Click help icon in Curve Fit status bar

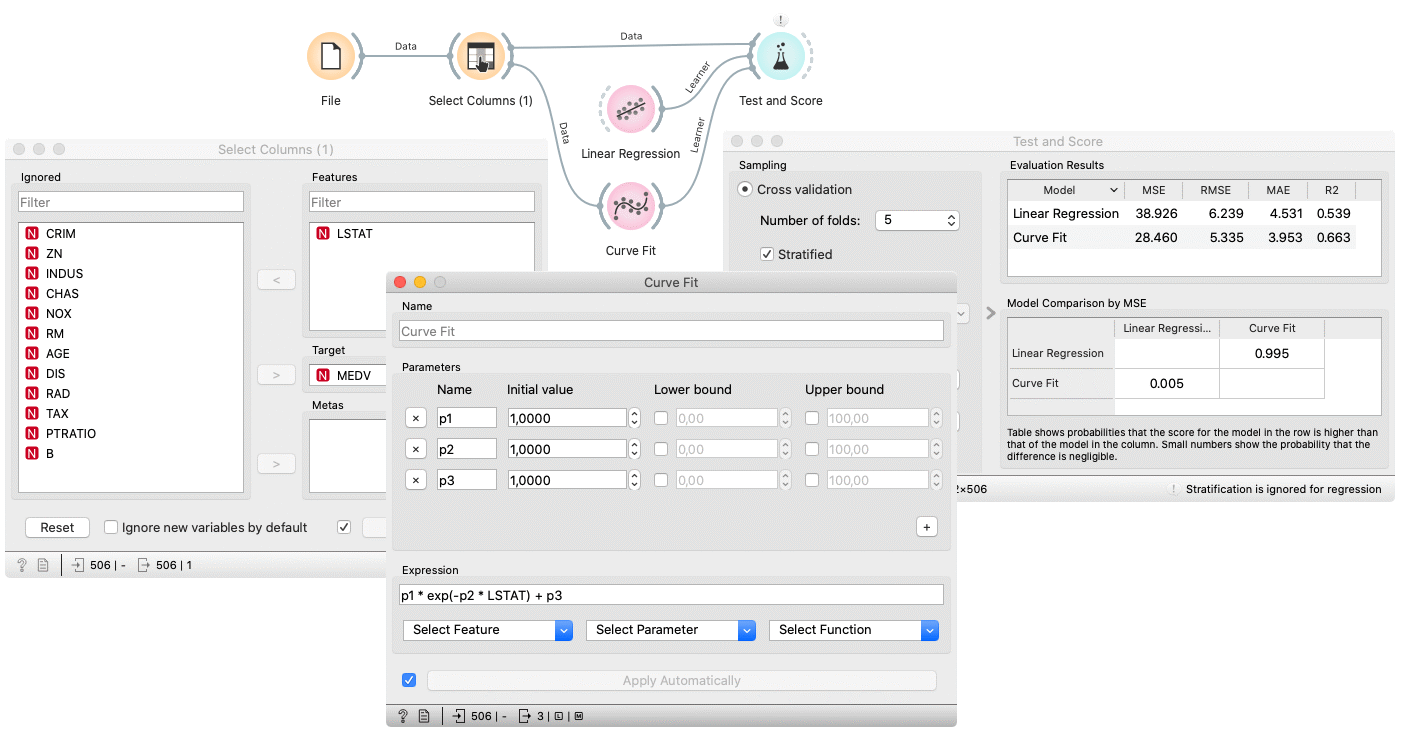coord(403,716)
